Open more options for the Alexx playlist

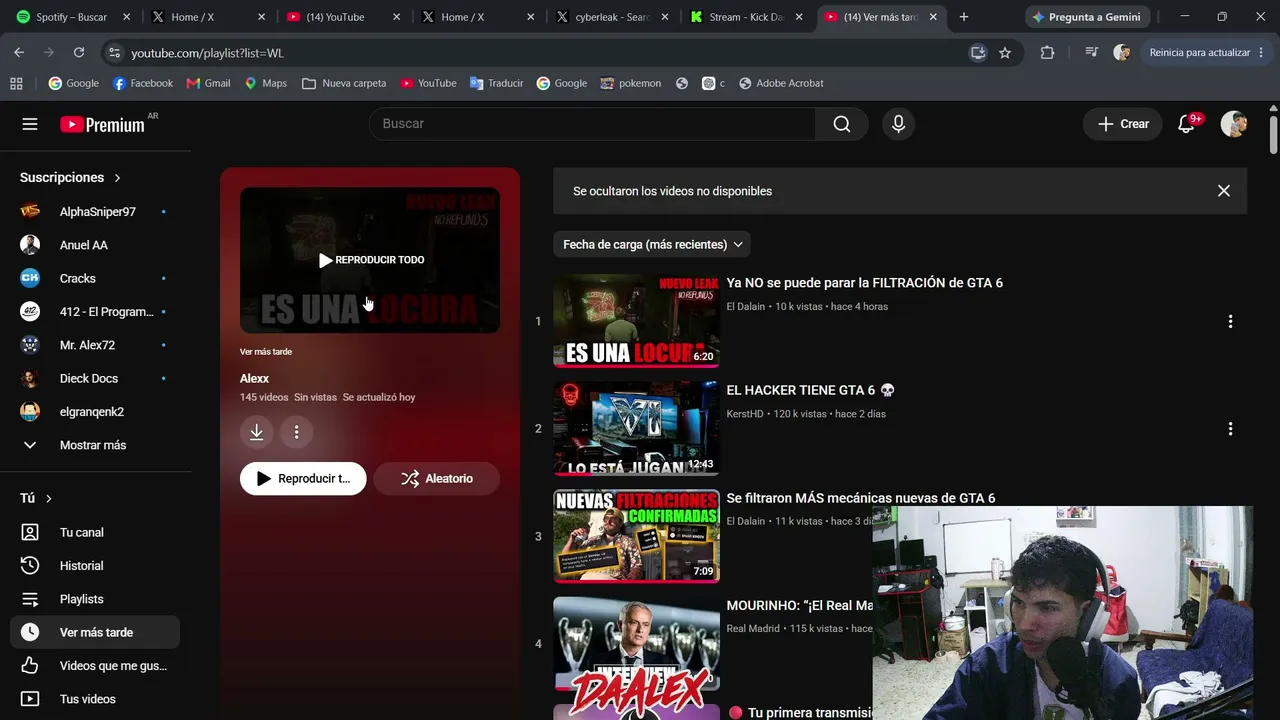[x=297, y=431]
